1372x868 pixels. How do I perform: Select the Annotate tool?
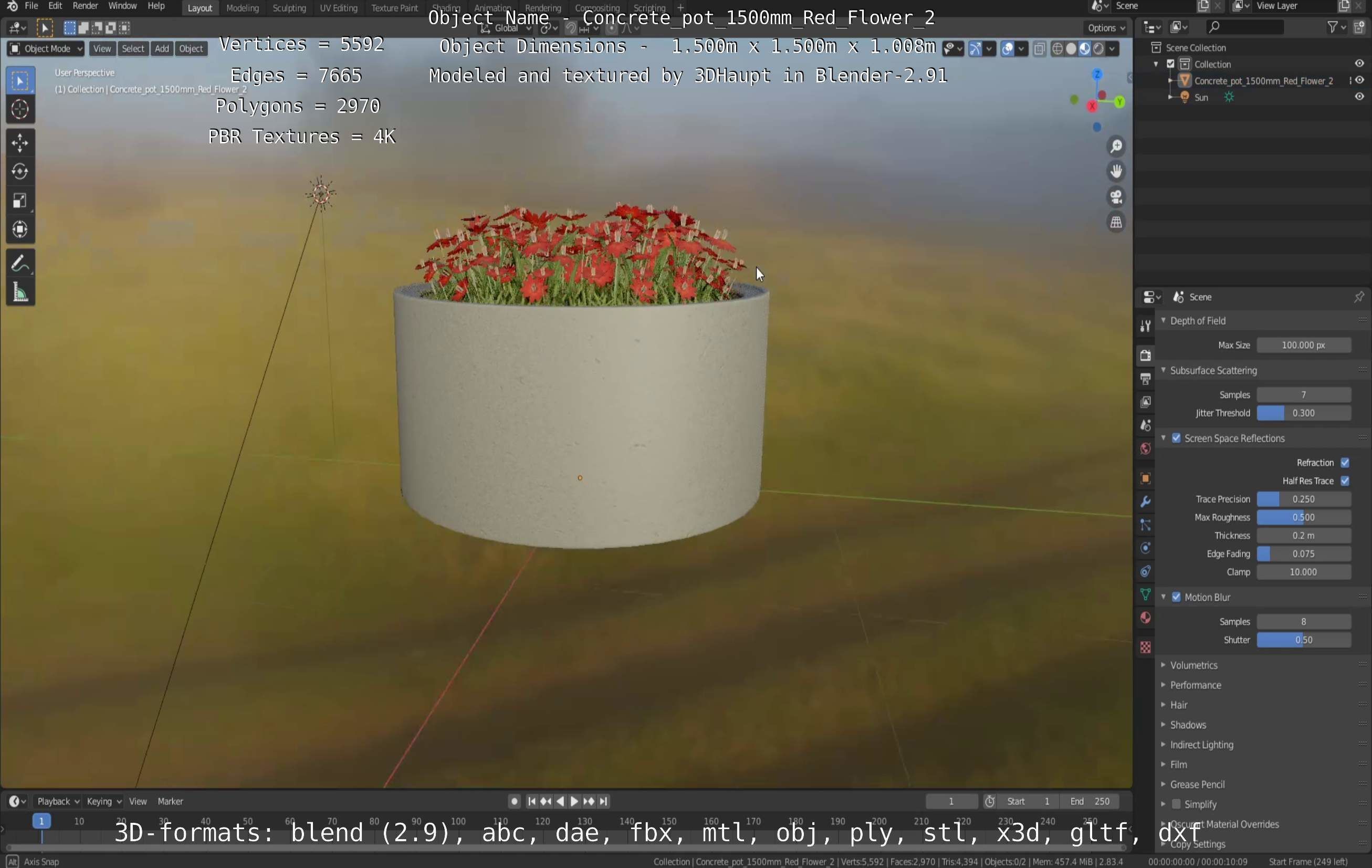20,263
